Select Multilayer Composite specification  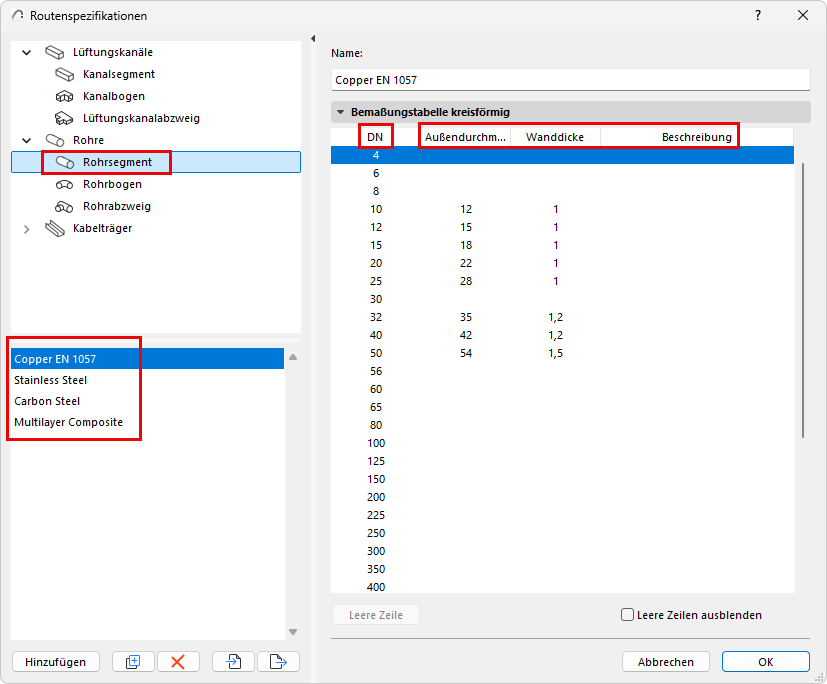click(148, 422)
